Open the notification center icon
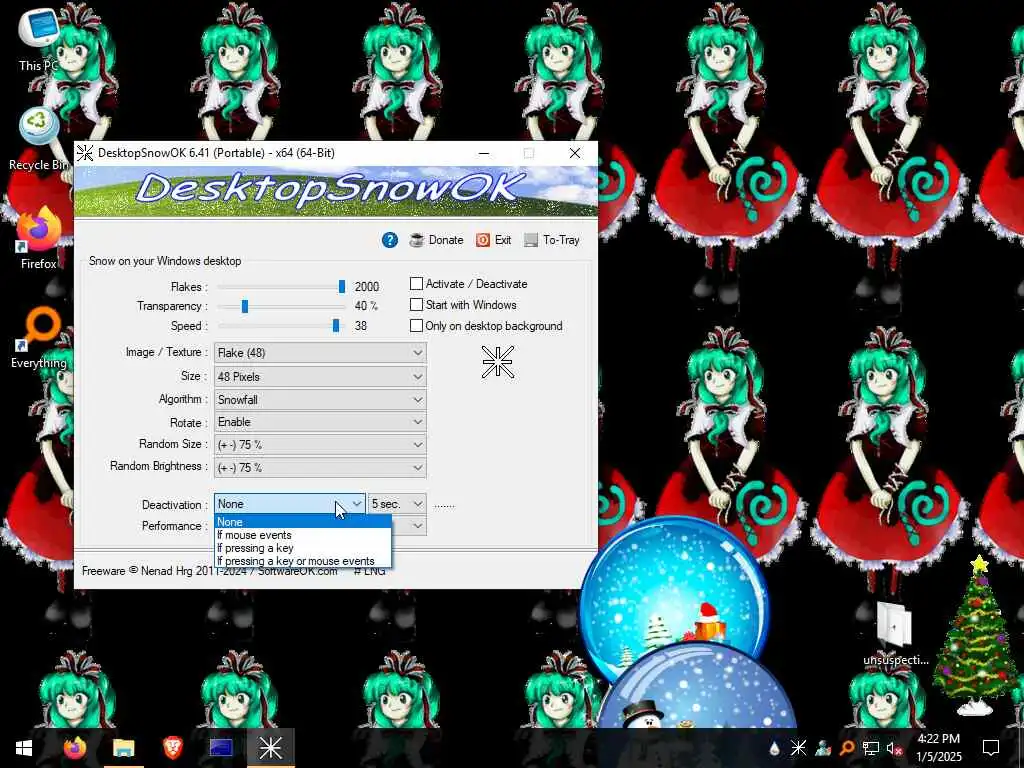Screen dimensions: 1024x768 [x=991, y=748]
